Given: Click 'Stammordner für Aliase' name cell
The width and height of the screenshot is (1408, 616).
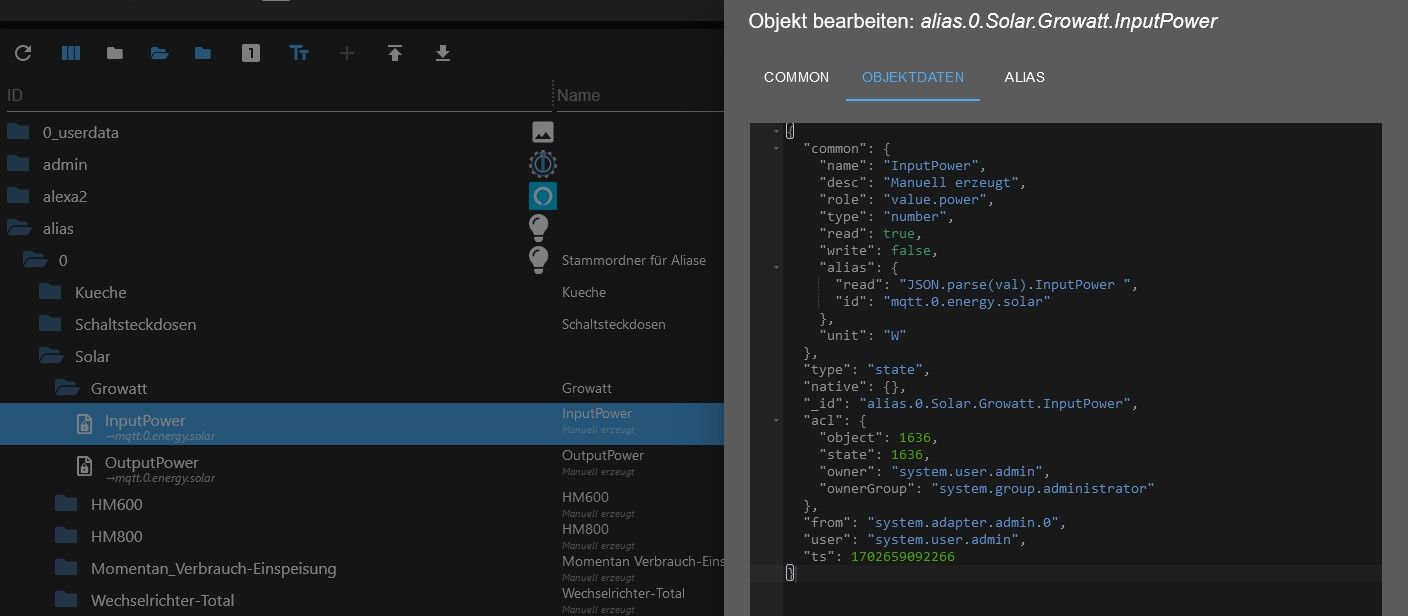Looking at the screenshot, I should coord(634,260).
